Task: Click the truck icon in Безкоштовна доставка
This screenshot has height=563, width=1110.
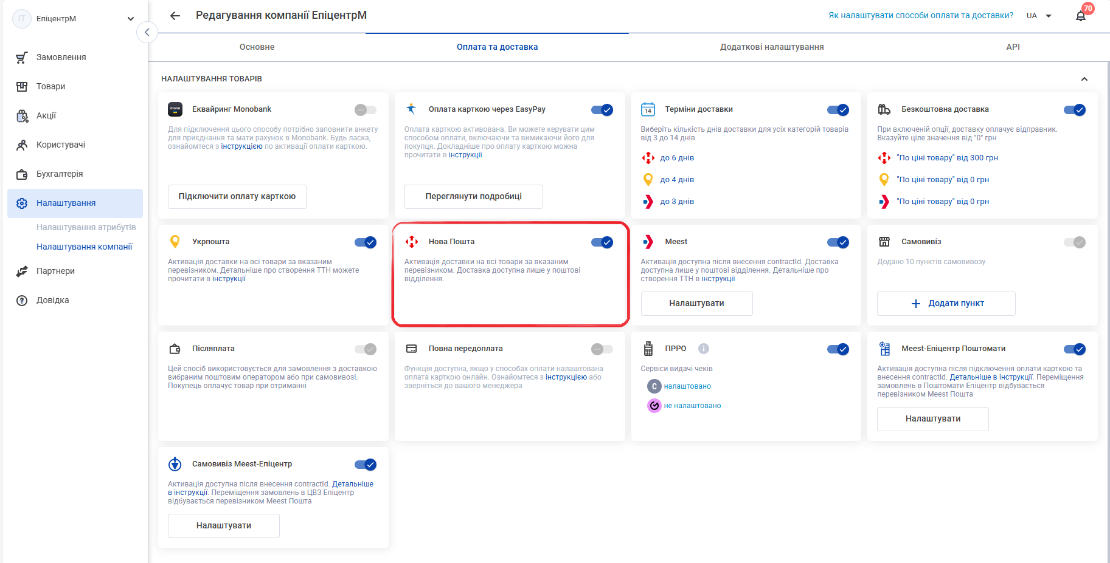Action: coord(883,110)
